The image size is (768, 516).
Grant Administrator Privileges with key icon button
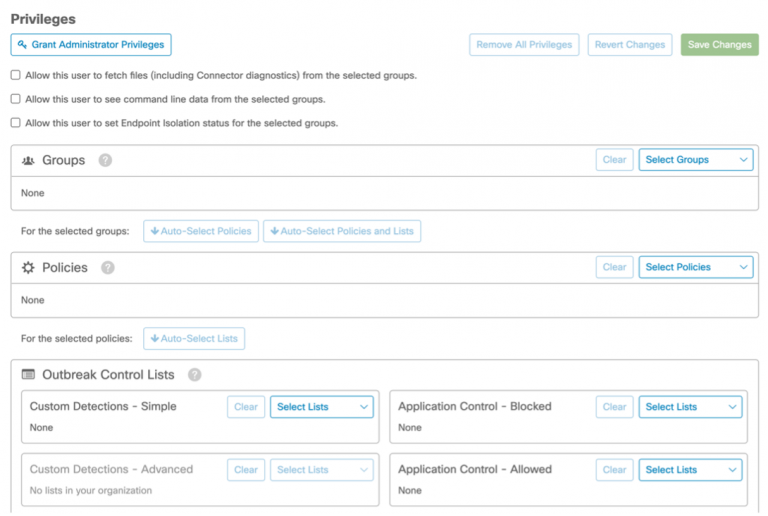(91, 45)
